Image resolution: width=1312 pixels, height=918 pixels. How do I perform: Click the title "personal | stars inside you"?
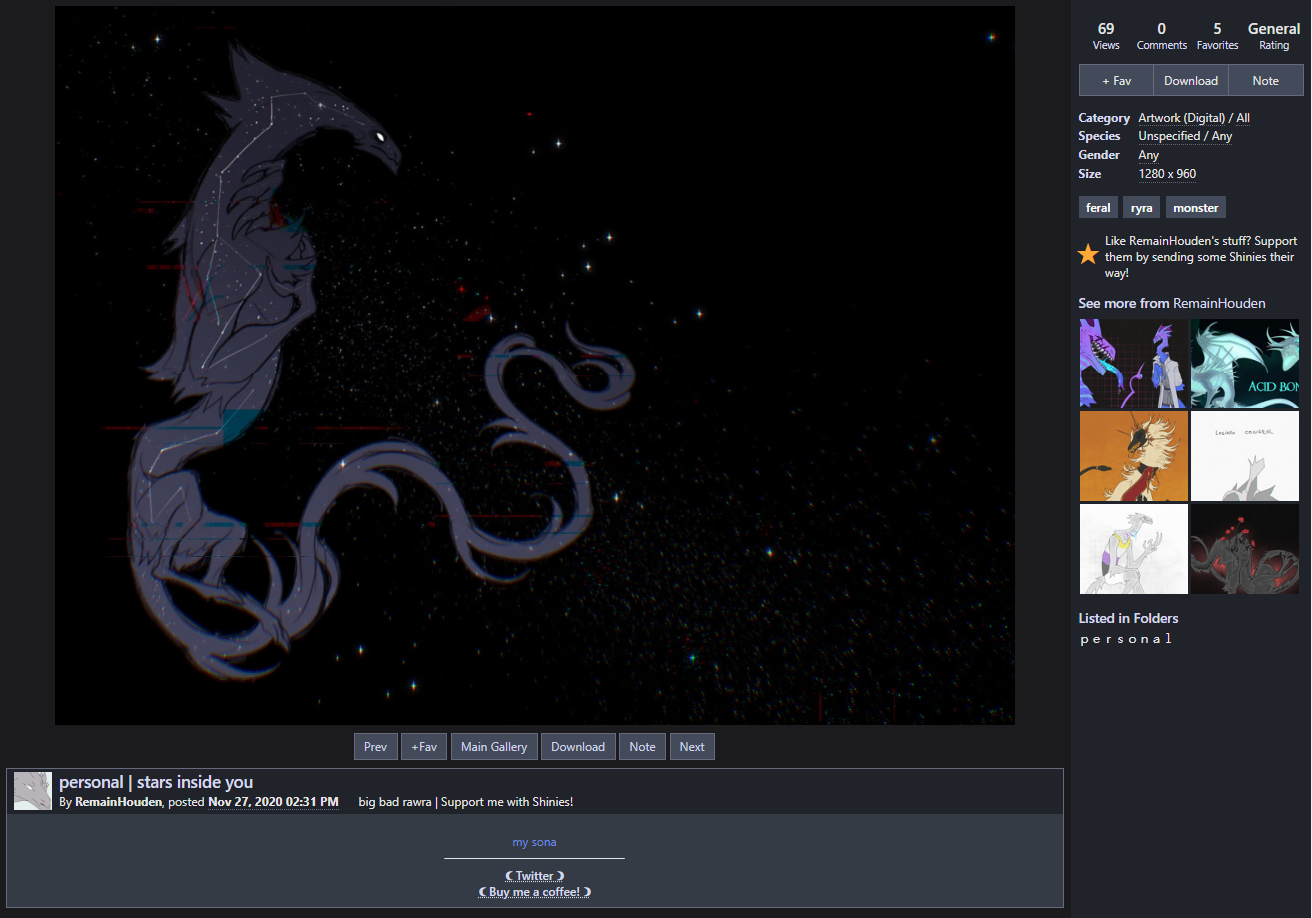156,782
